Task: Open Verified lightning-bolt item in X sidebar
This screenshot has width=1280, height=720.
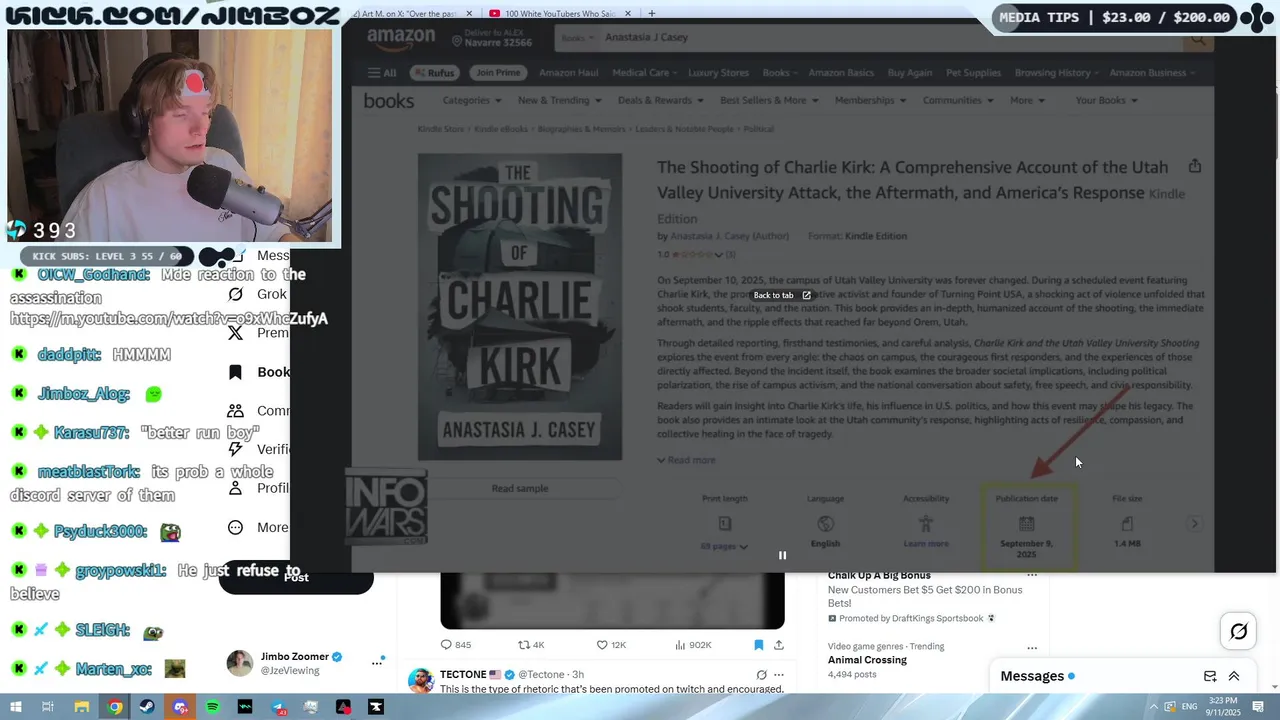Action: click(235, 450)
